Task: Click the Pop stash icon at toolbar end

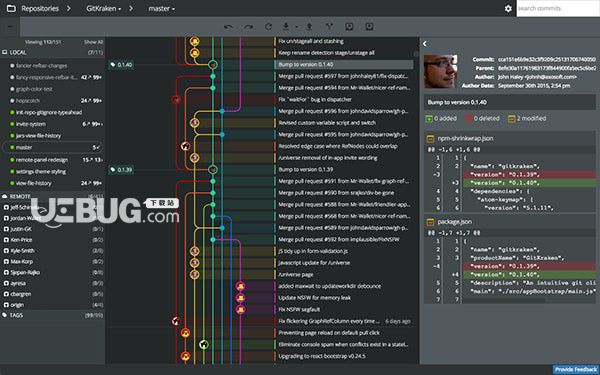Action: pyautogui.click(x=369, y=26)
